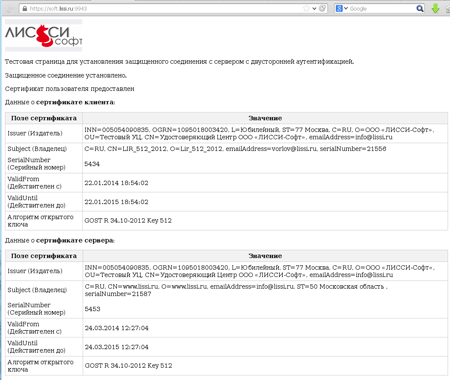Click the client ValidFrom value 22.01.2014 18:54:02
Screen dimensions: 450x380
tap(116, 183)
